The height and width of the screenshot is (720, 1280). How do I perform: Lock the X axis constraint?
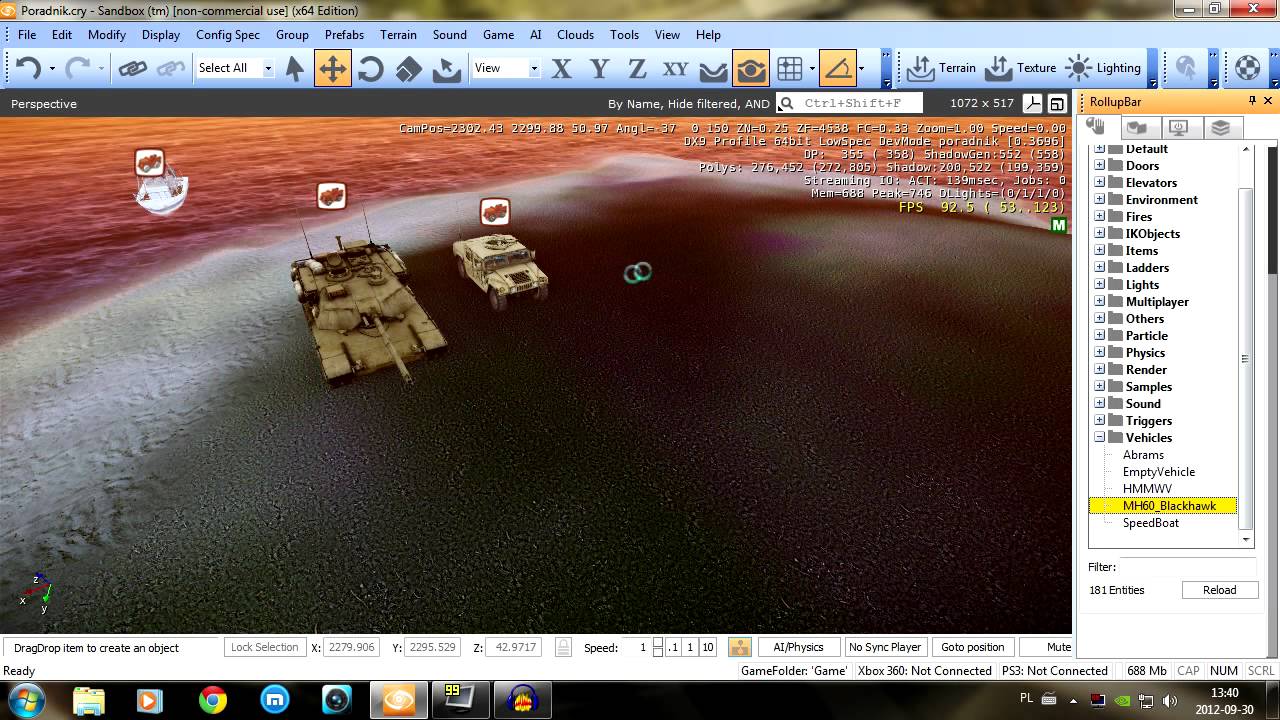pos(561,68)
